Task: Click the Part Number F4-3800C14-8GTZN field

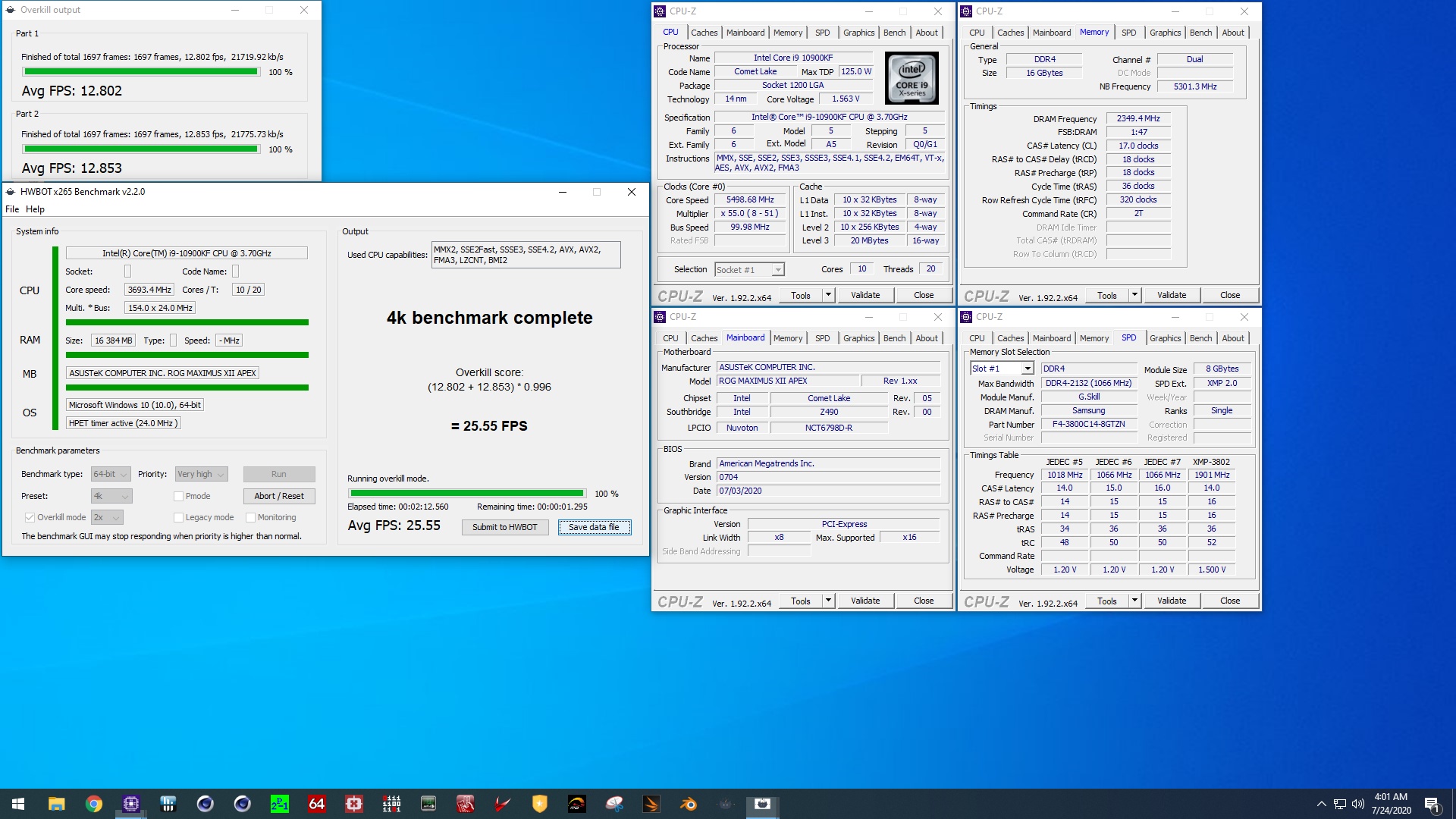Action: 1088,425
